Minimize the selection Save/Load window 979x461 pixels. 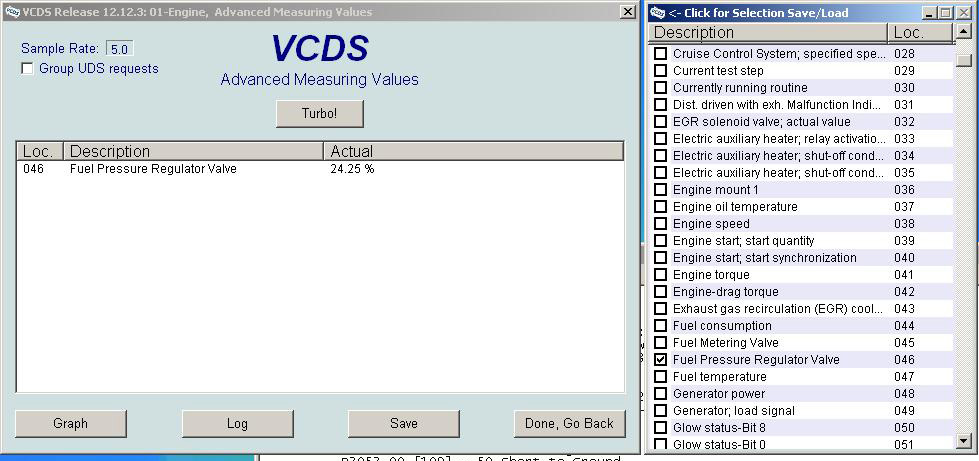[928, 12]
